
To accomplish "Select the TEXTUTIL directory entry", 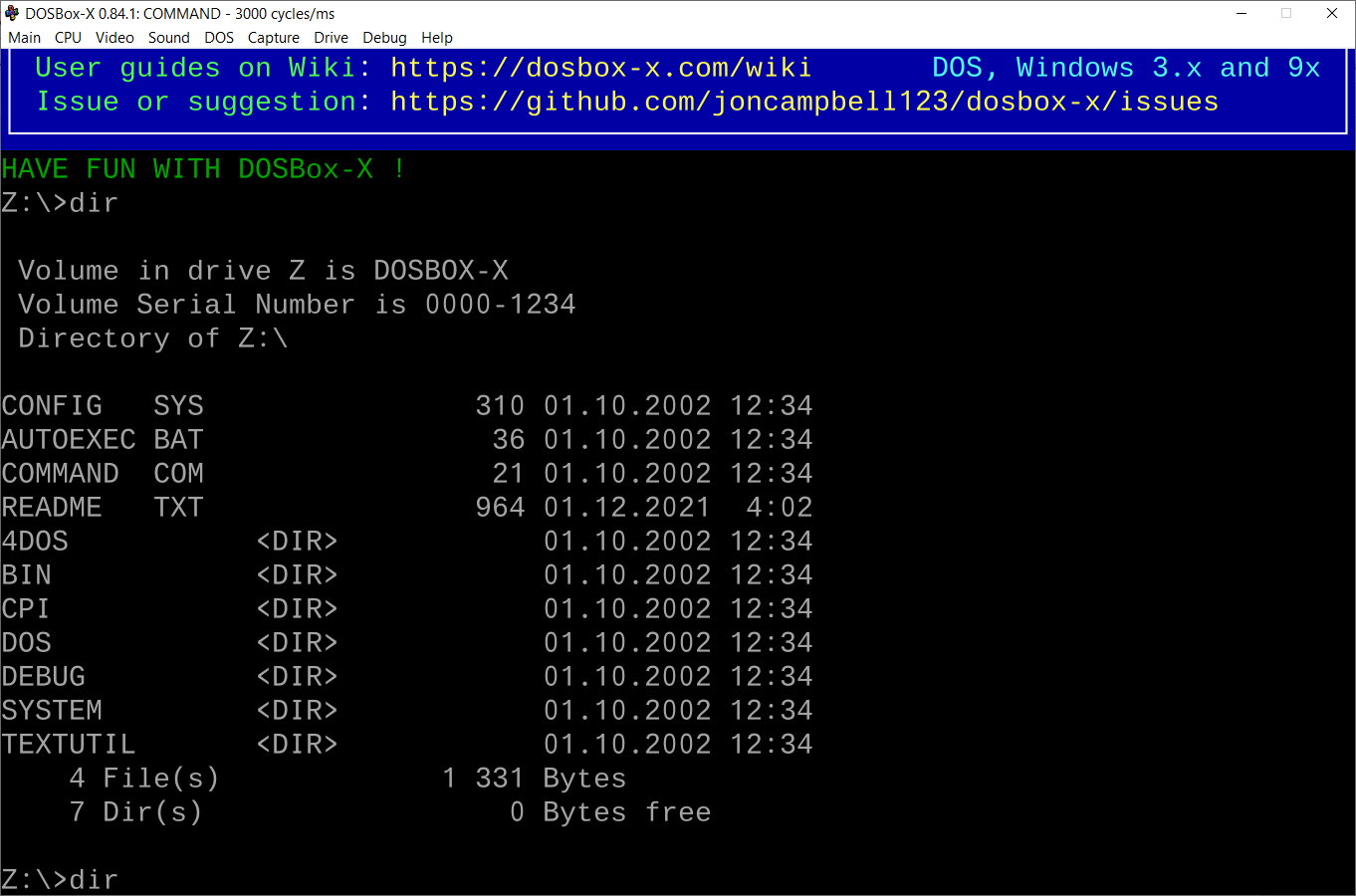I will [x=68, y=744].
